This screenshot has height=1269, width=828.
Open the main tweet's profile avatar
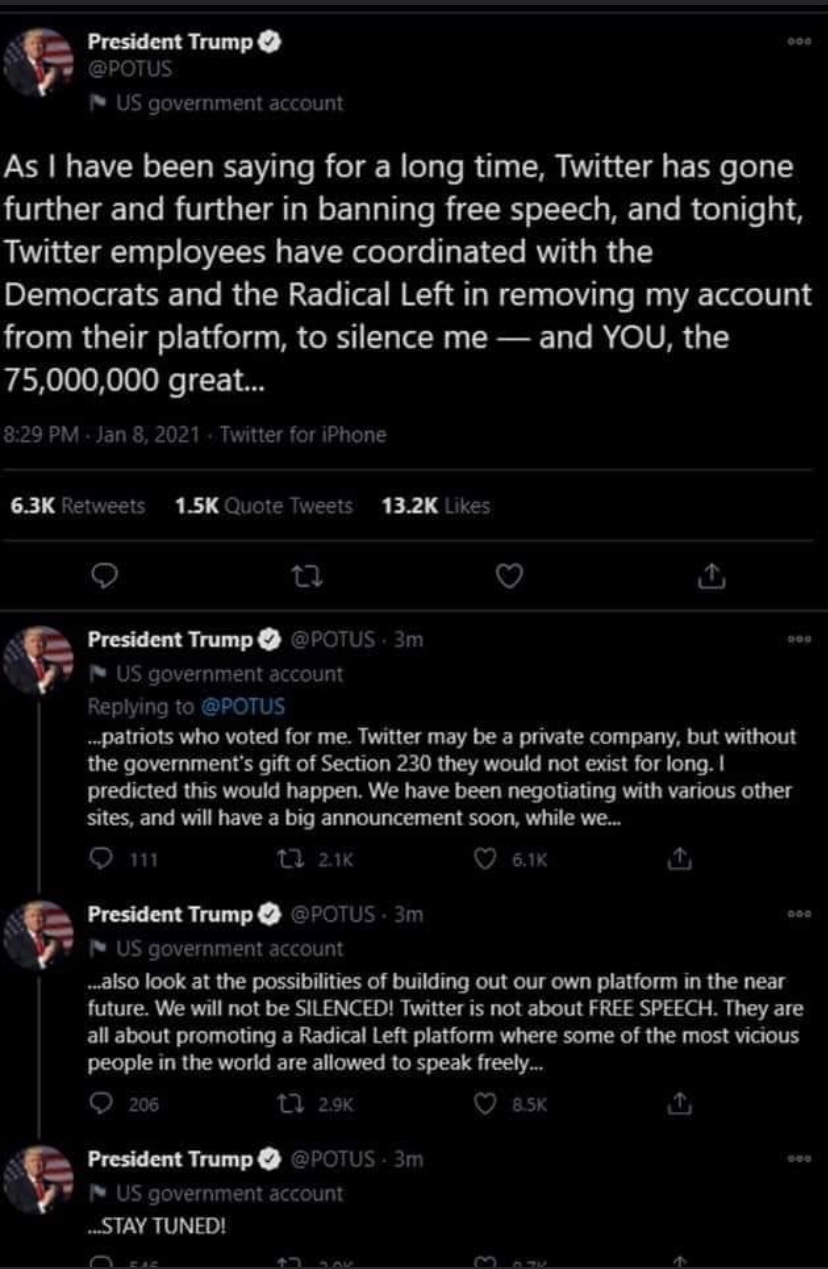[40, 62]
